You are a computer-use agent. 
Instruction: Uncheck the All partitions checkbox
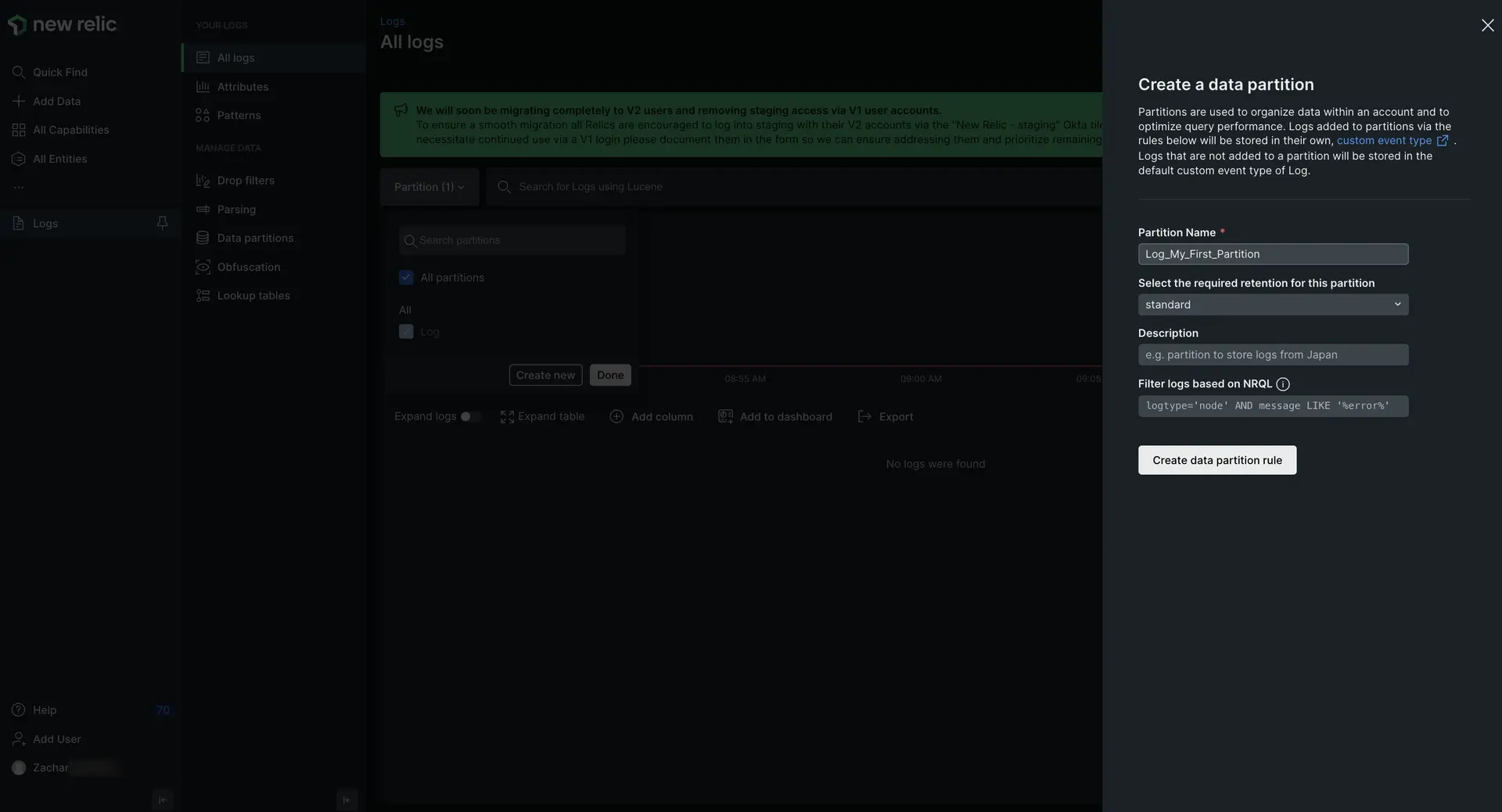click(406, 278)
